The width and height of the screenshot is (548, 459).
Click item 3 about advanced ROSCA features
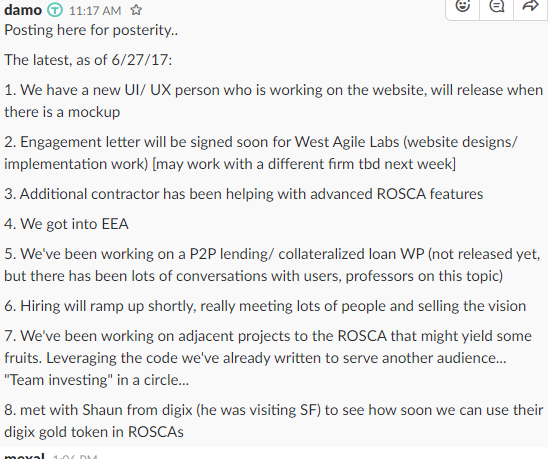(x=244, y=194)
